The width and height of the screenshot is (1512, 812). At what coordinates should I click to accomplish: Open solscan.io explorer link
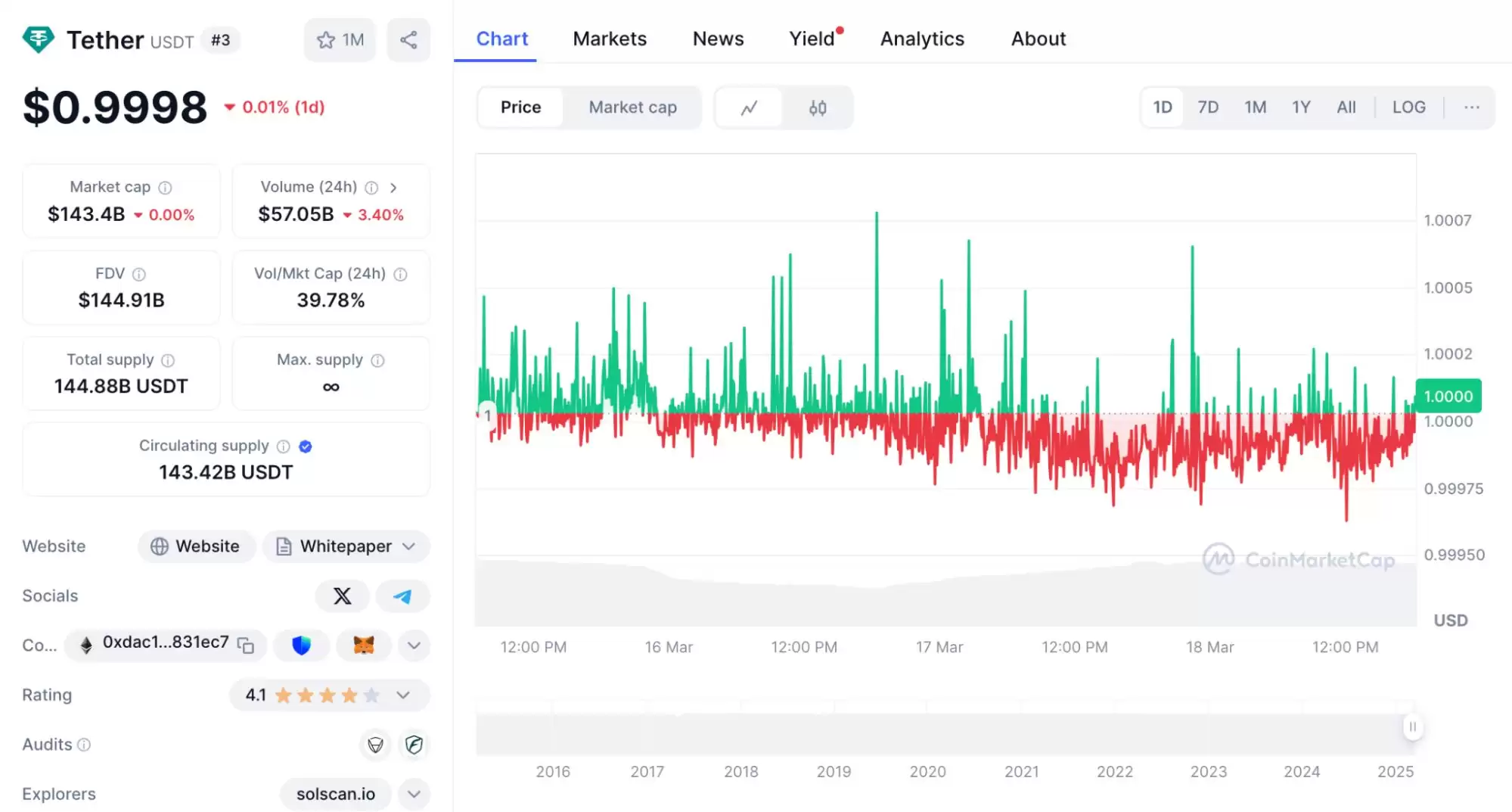pyautogui.click(x=335, y=794)
